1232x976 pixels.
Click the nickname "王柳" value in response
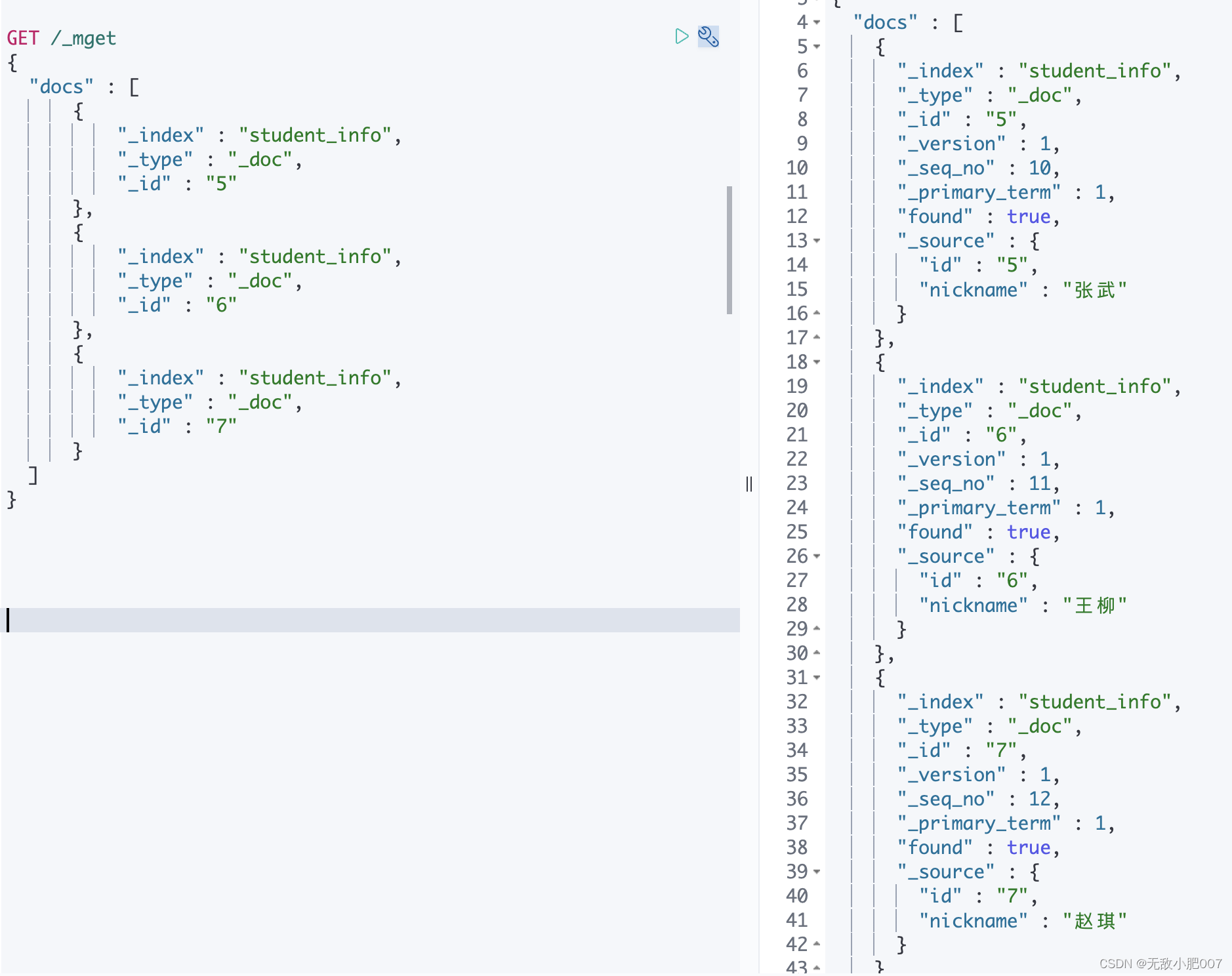(x=1095, y=605)
